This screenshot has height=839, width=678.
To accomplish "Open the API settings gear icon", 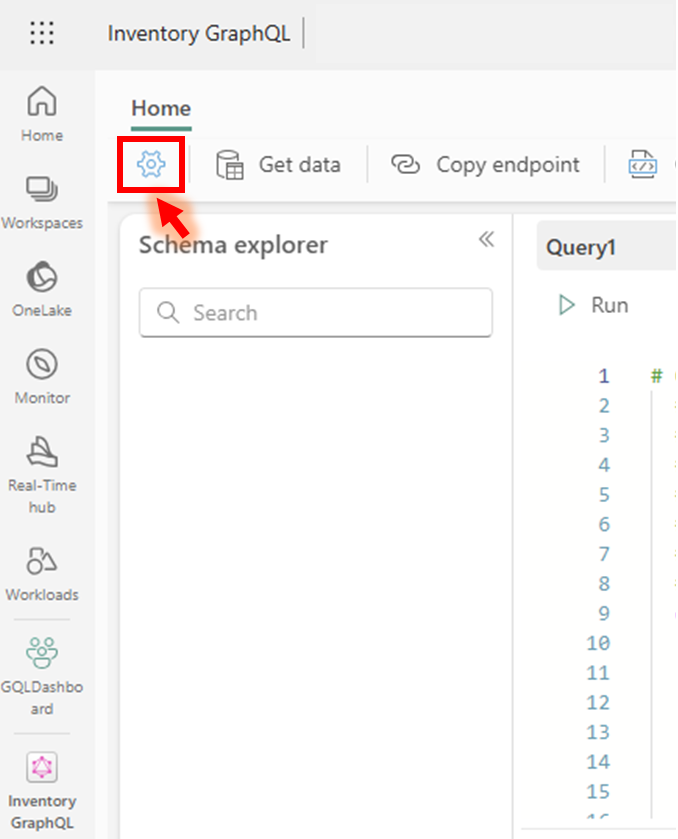I will click(x=151, y=164).
